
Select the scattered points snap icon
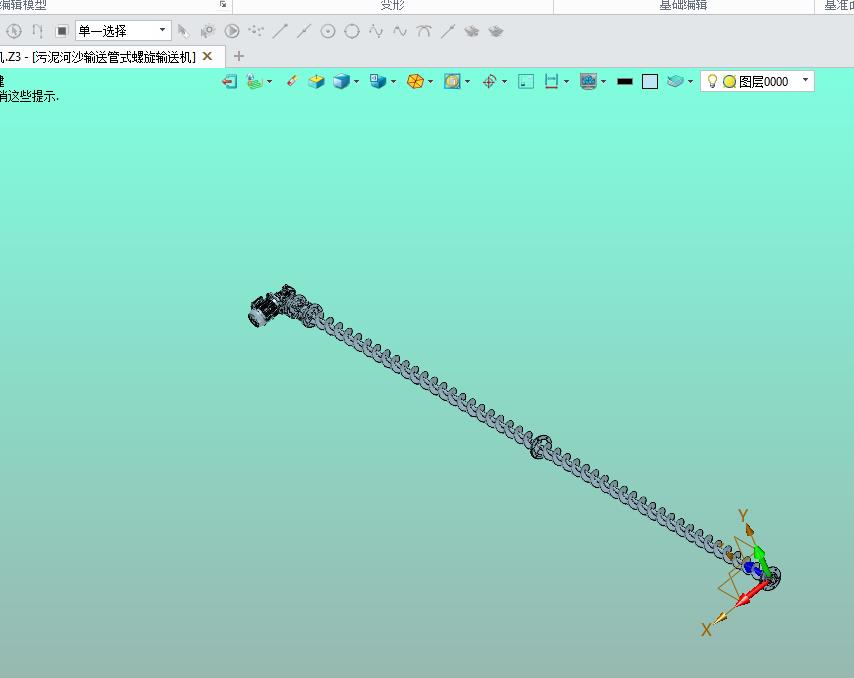coord(256,31)
